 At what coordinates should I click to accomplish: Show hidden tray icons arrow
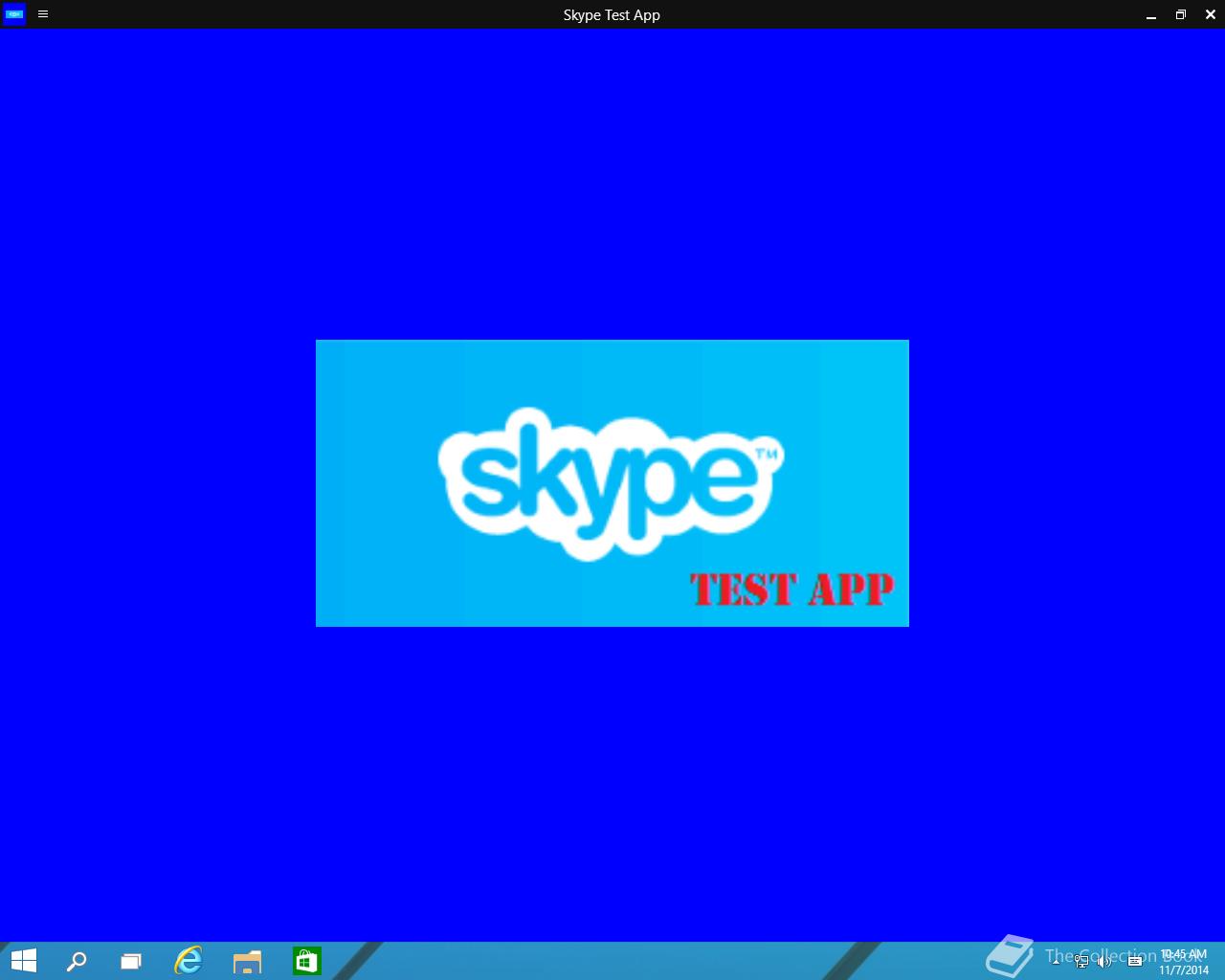(x=1057, y=961)
